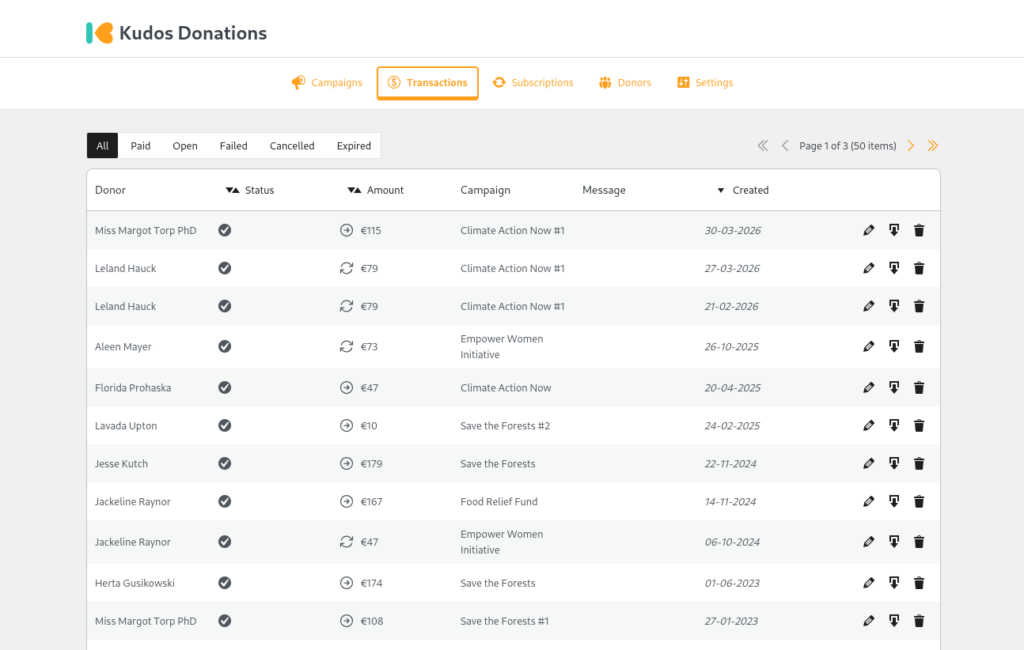Screen dimensions: 1024x650
Task: Edit the Herta Gusikowski transaction
Action: [x=868, y=583]
